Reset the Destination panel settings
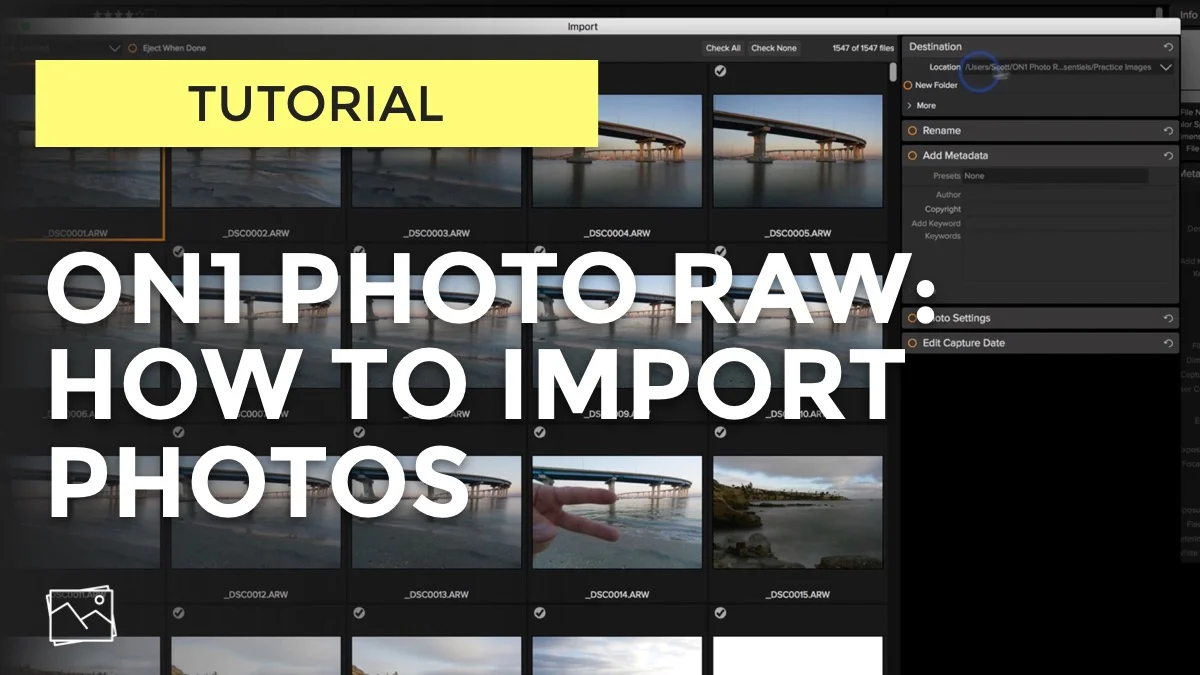Screen dimensions: 1200x675 [x=1167, y=47]
